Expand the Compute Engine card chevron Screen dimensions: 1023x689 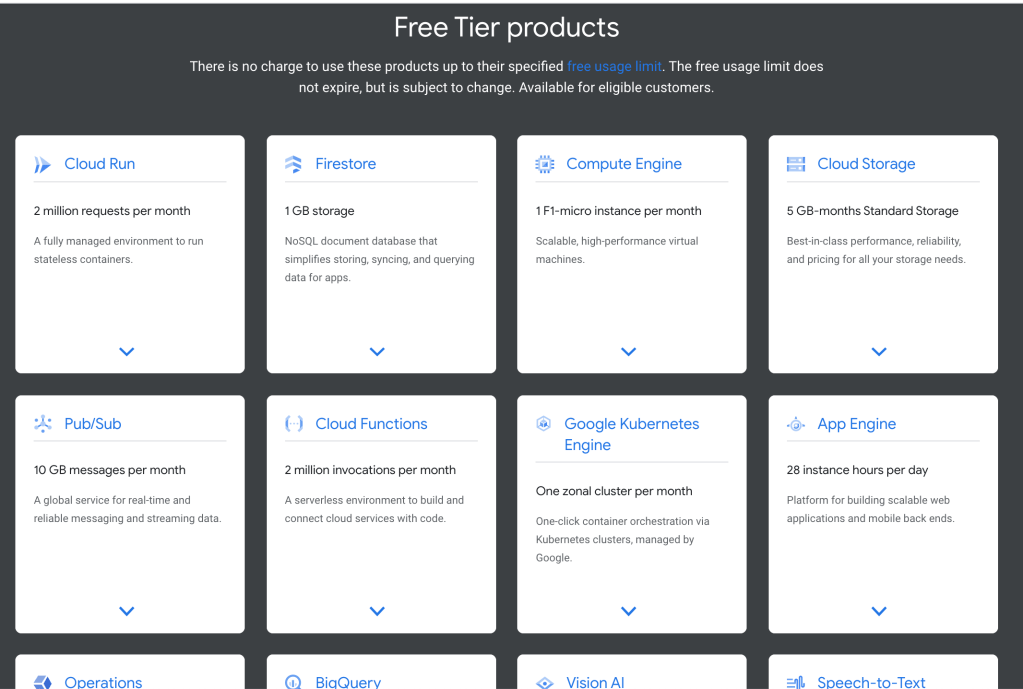pyautogui.click(x=628, y=352)
